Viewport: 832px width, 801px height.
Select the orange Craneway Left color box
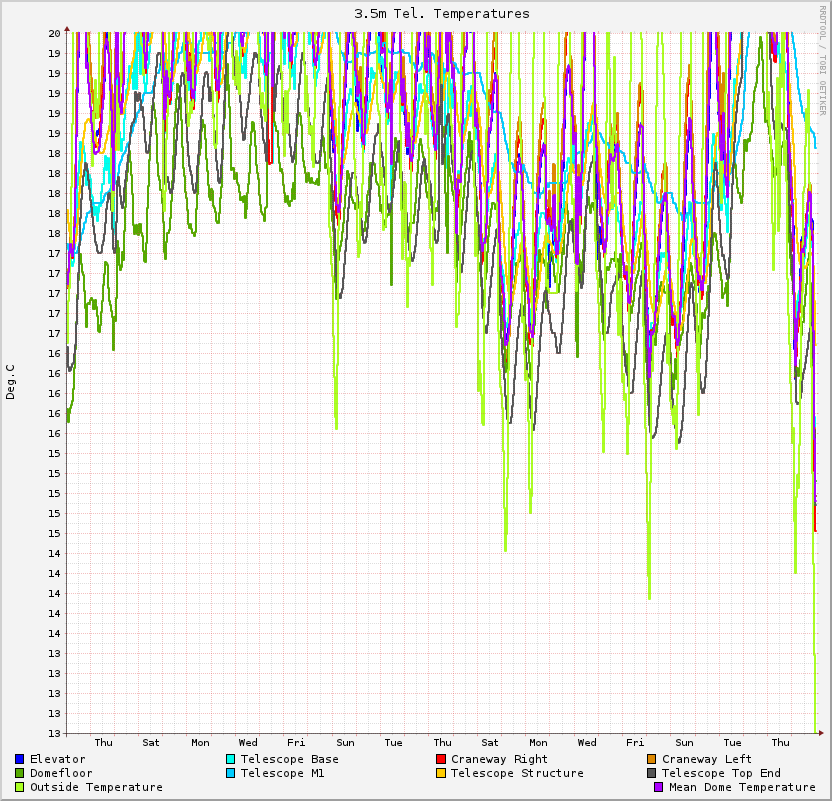[x=652, y=759]
